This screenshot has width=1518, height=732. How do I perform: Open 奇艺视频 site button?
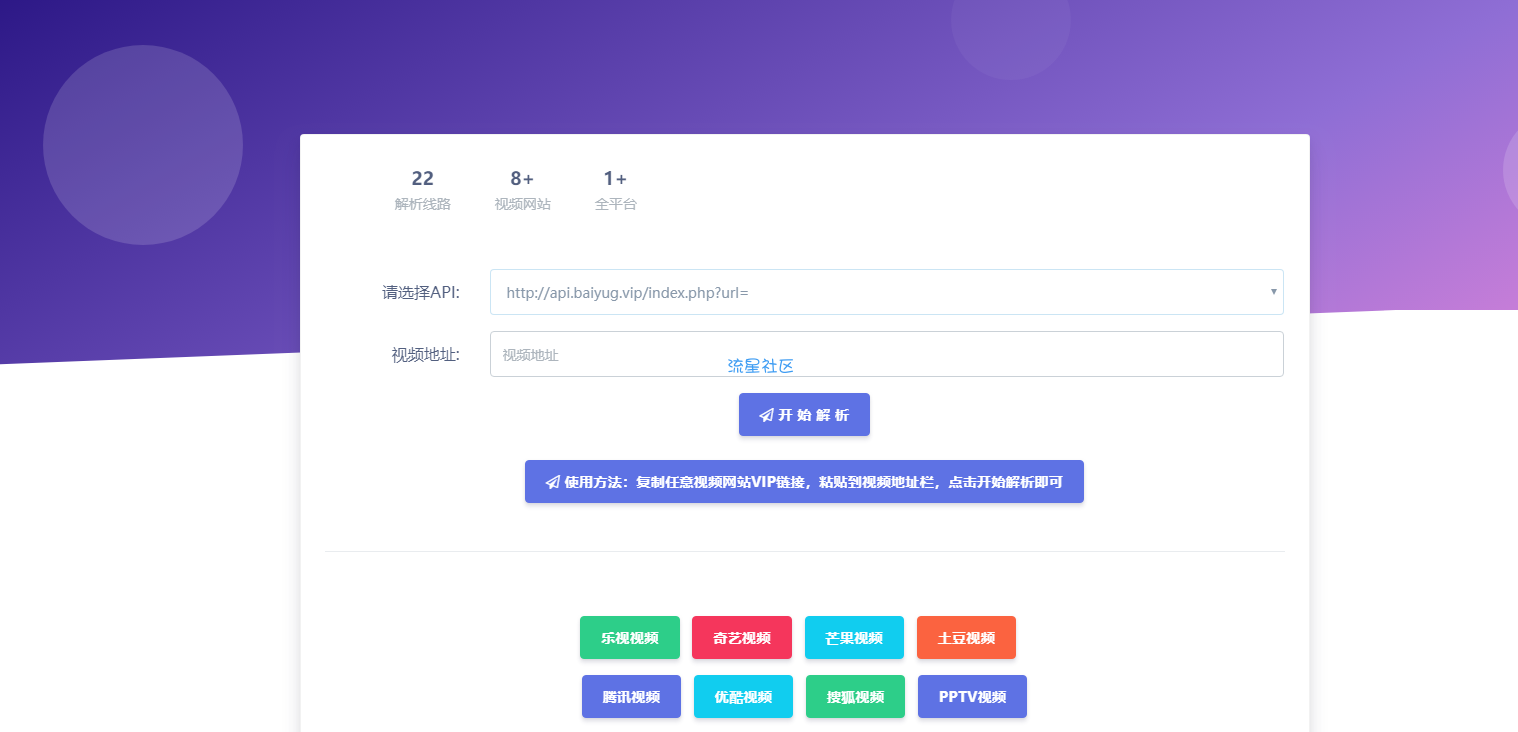742,638
